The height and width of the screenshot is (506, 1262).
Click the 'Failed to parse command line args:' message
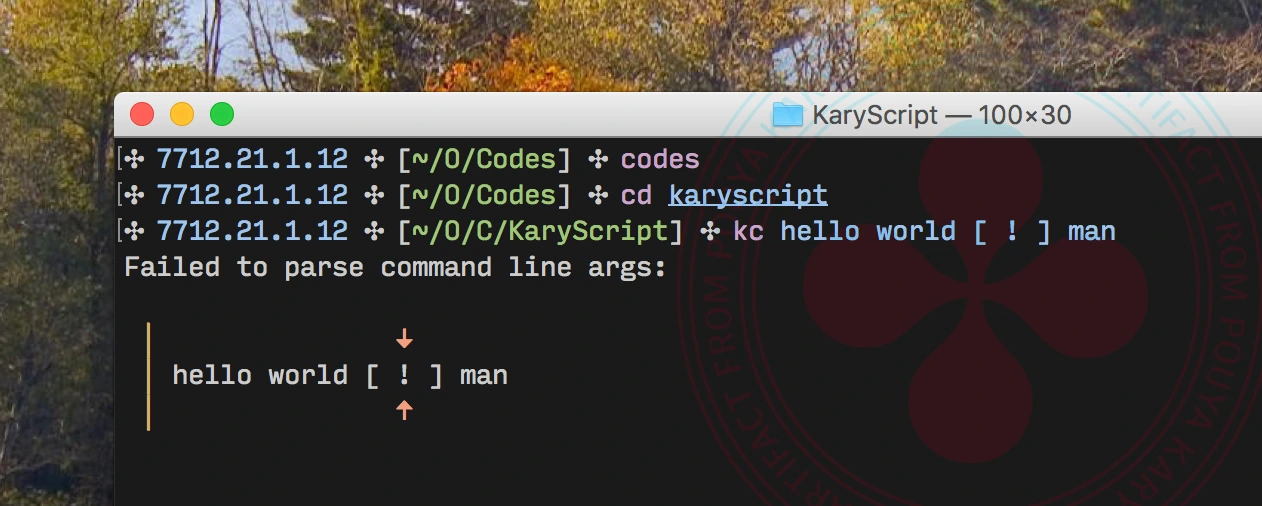(395, 268)
